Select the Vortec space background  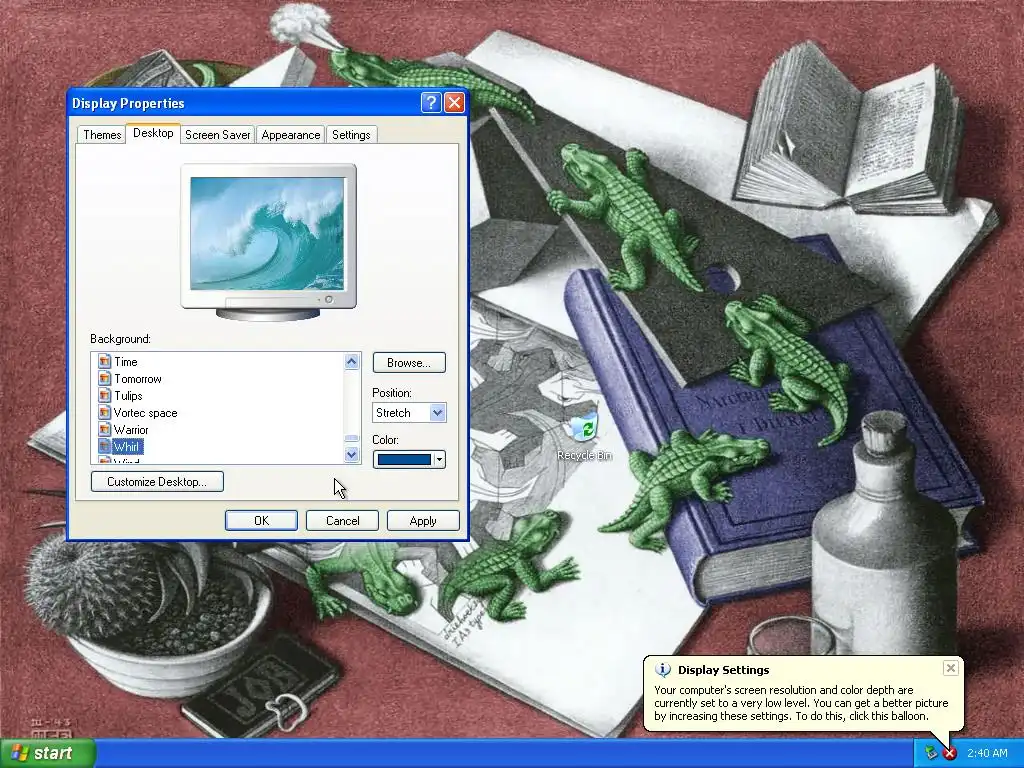145,412
